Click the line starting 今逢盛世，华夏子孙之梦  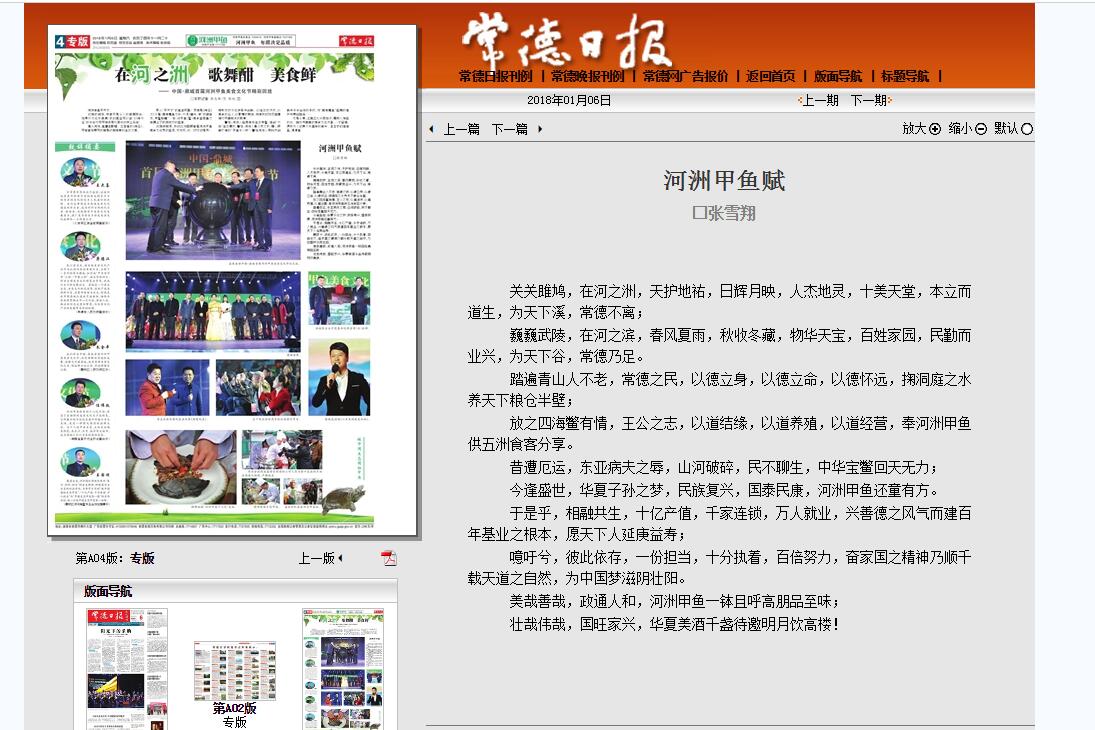(x=723, y=490)
